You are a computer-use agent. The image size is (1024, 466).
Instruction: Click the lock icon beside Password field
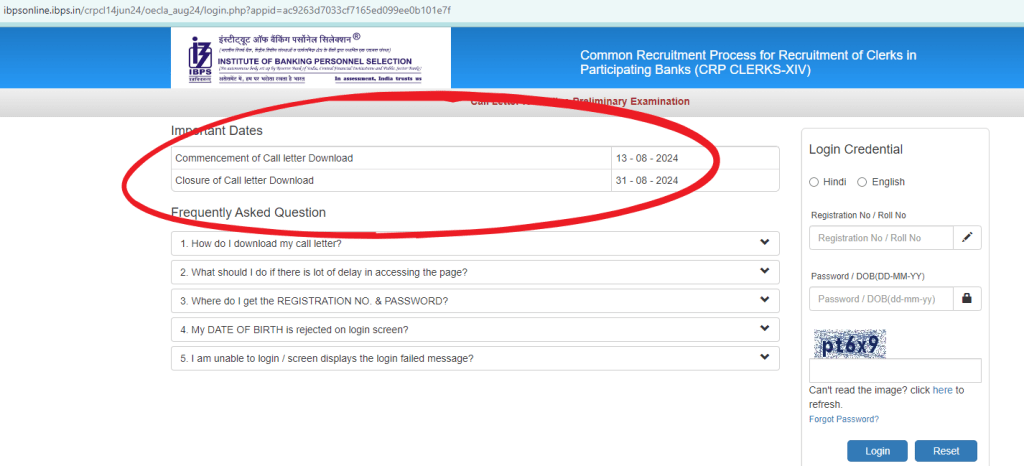[967, 298]
